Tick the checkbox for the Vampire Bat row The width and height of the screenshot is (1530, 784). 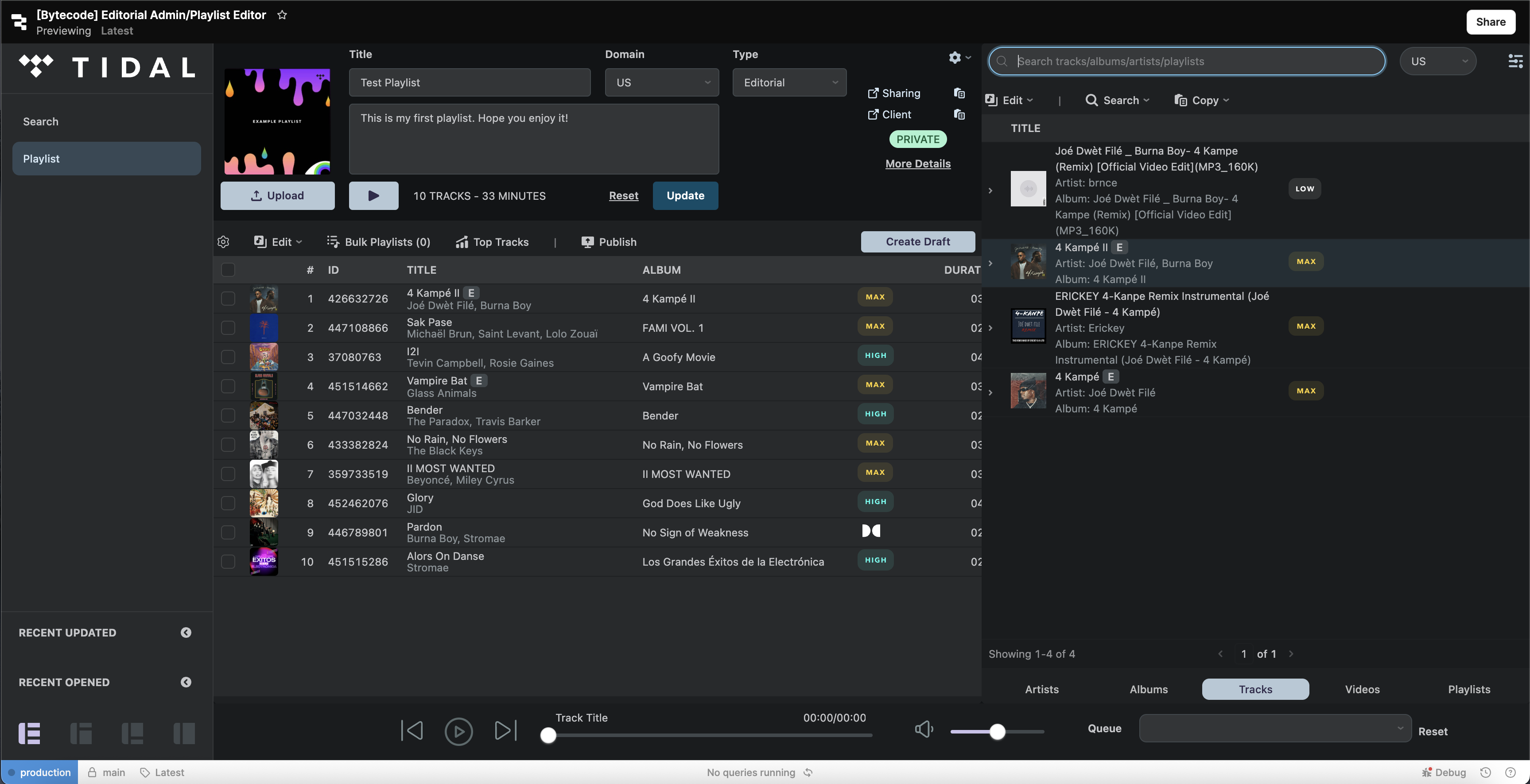[228, 386]
